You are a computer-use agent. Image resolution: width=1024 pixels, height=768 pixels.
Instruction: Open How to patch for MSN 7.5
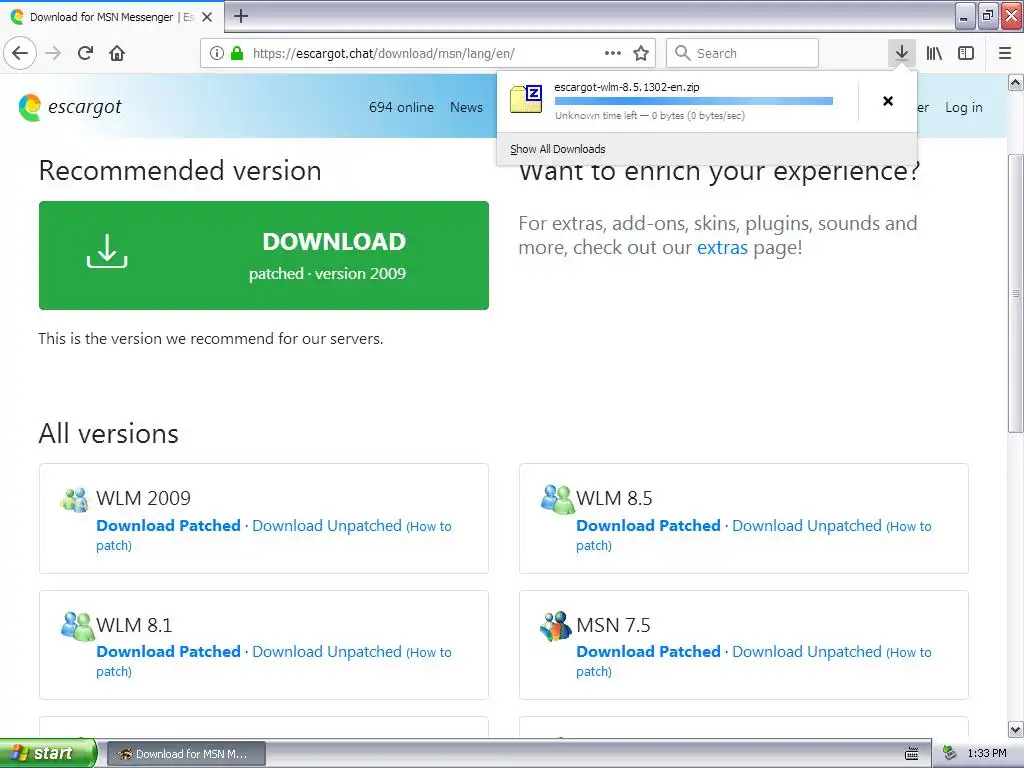coord(753,662)
